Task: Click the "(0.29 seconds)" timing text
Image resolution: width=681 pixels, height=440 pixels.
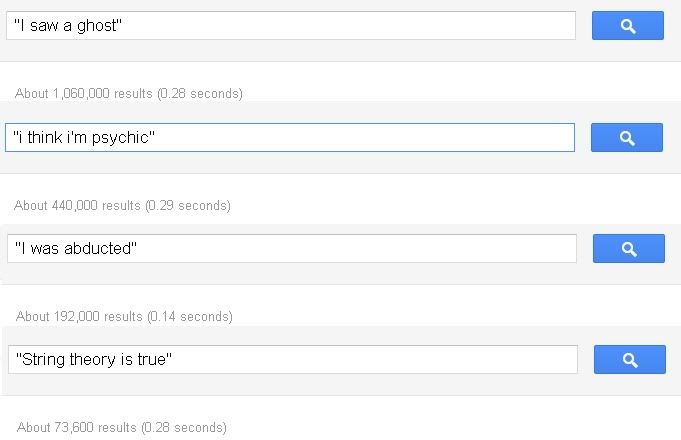Action: 188,205
